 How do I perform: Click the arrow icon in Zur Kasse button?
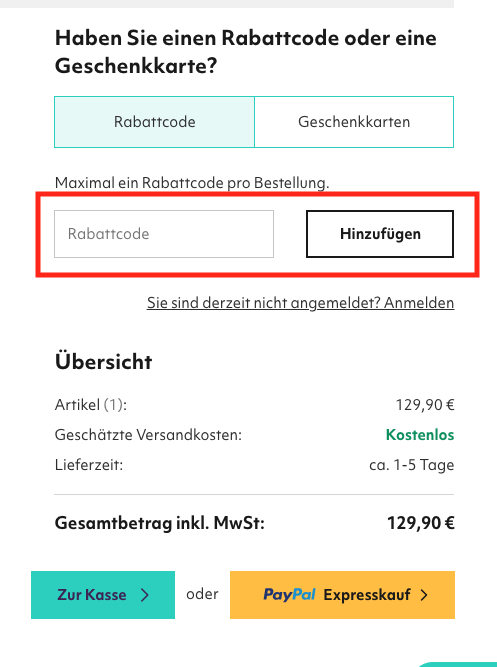point(145,595)
